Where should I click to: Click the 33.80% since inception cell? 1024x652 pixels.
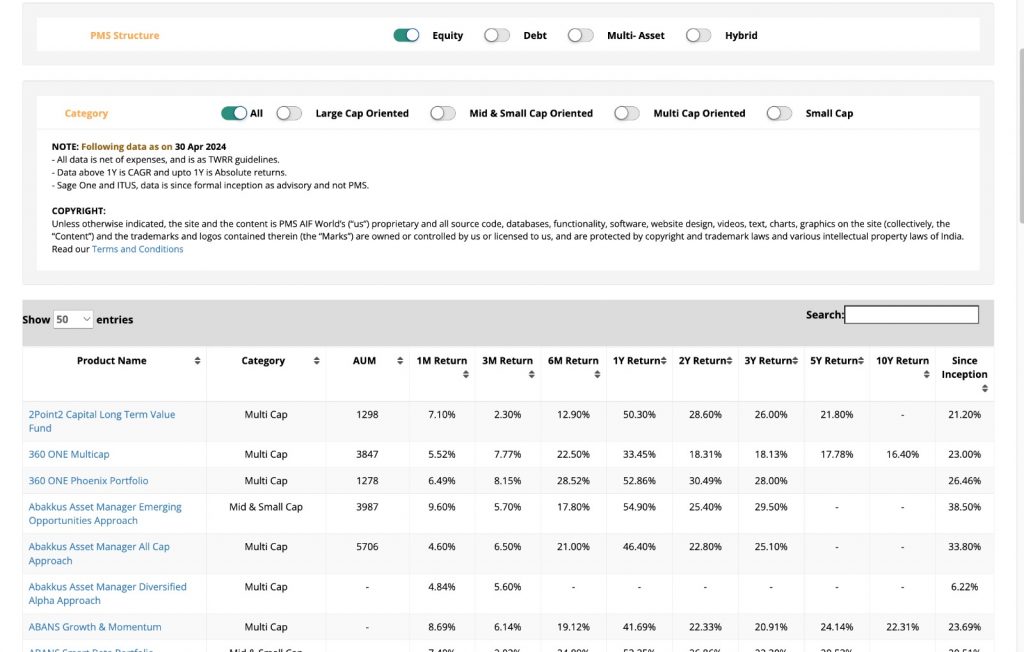[965, 546]
